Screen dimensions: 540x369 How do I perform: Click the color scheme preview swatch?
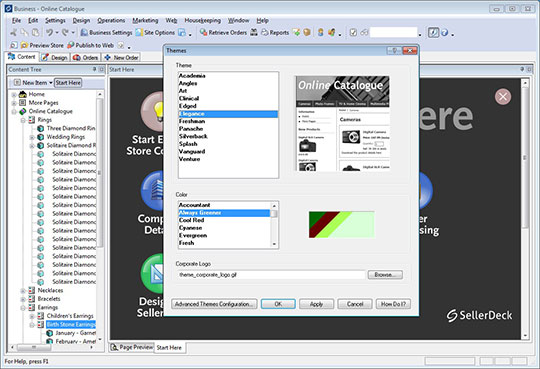pyautogui.click(x=341, y=225)
